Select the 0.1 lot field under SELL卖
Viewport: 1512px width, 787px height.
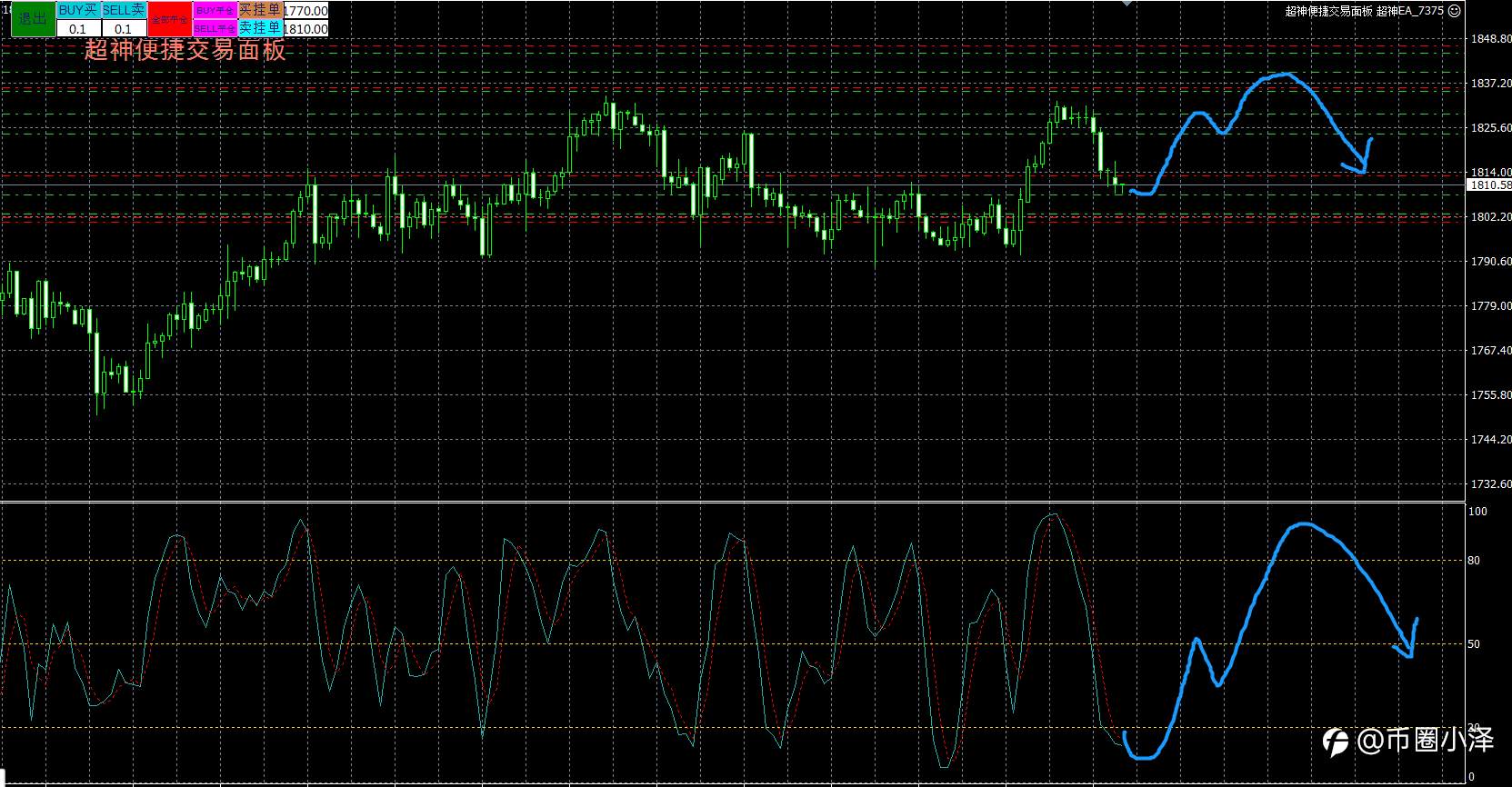(124, 28)
